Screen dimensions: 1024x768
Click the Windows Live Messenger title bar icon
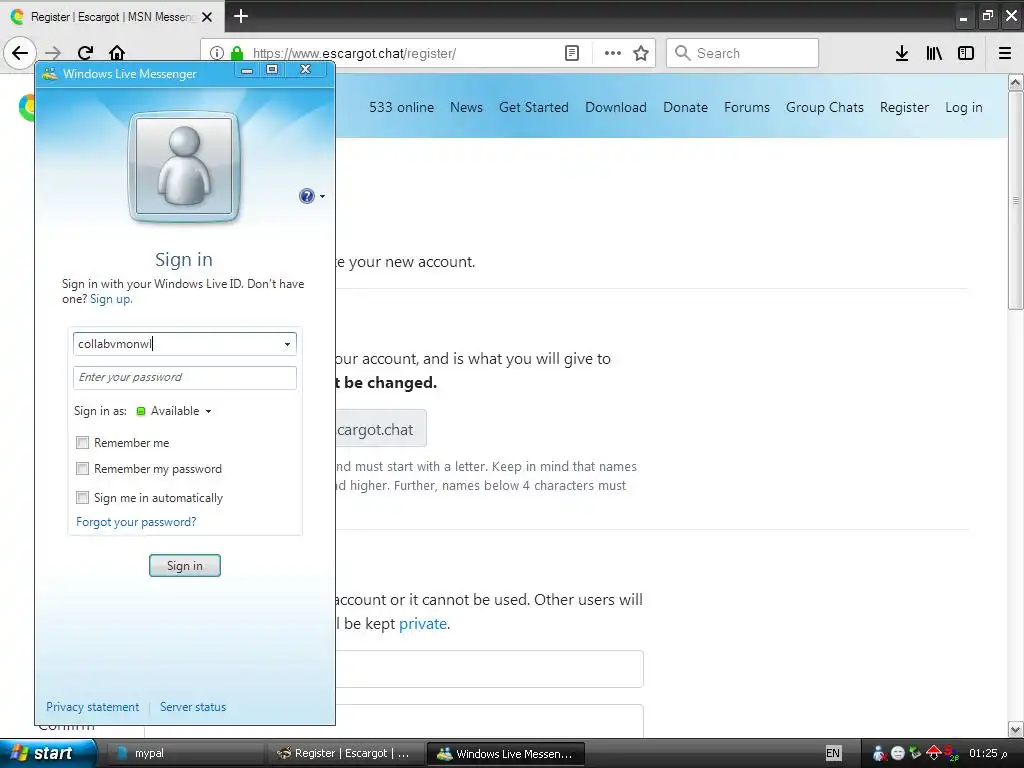click(x=50, y=73)
